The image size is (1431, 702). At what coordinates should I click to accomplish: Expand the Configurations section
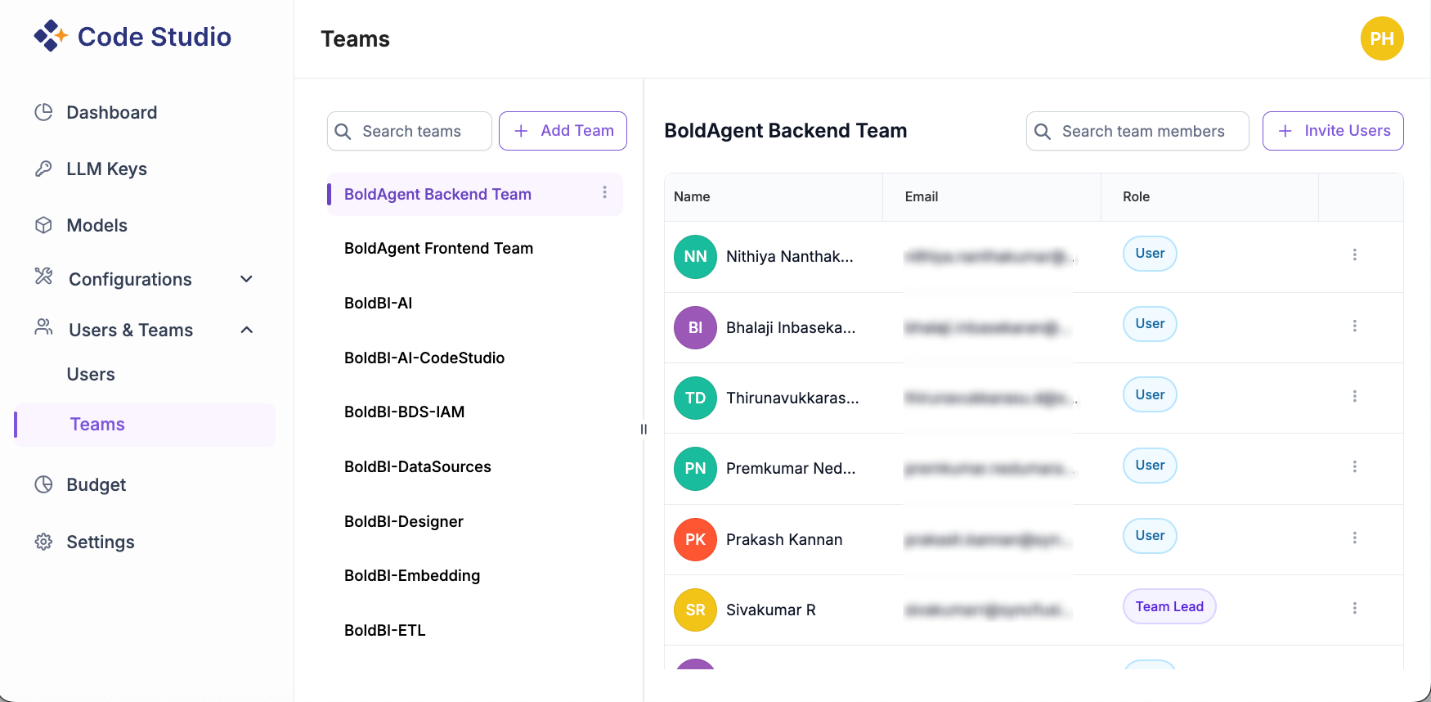pos(246,279)
